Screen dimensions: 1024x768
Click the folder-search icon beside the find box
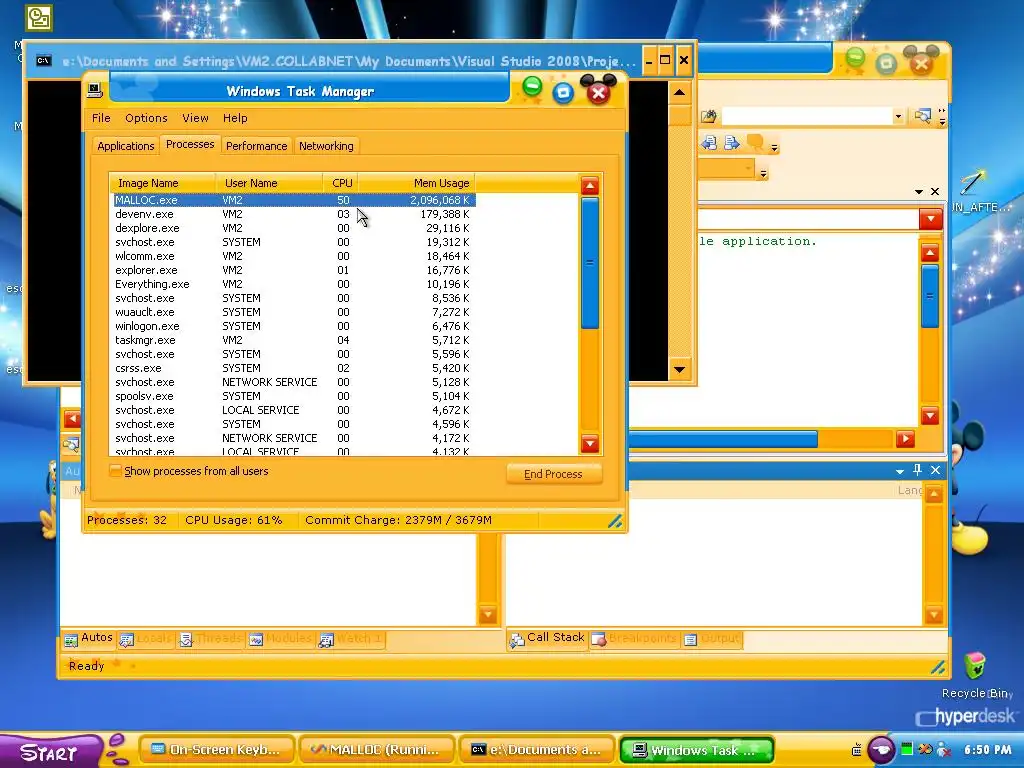(x=709, y=116)
